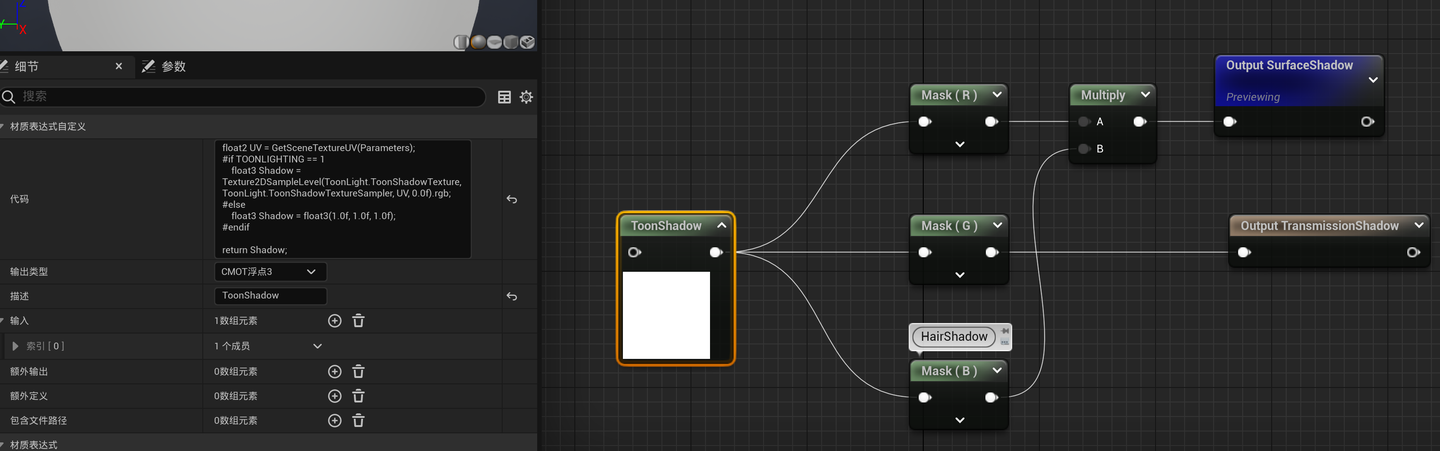The image size is (1440, 451).
Task: Click the Multiply node output pin
Action: tap(1140, 122)
